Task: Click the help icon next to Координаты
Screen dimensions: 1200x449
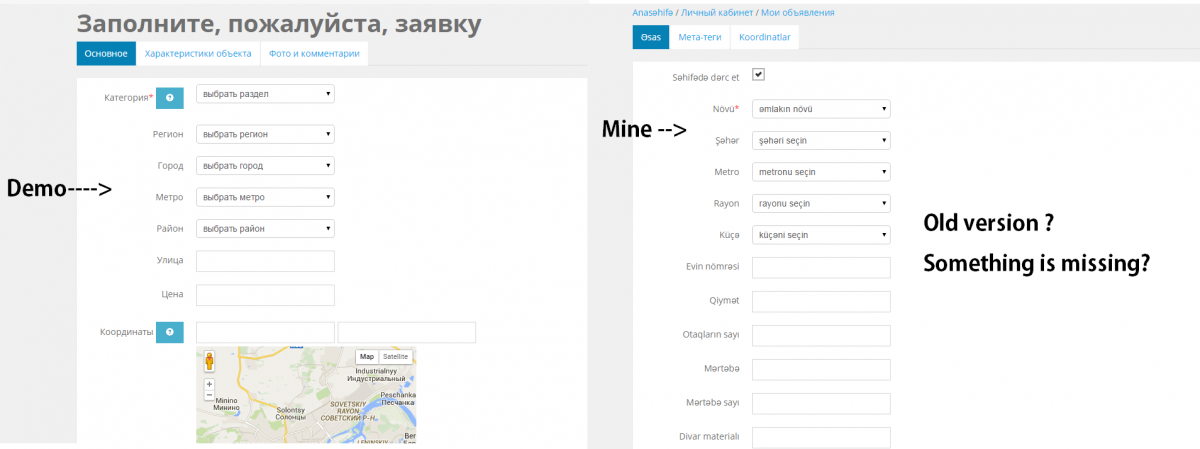Action: (170, 333)
